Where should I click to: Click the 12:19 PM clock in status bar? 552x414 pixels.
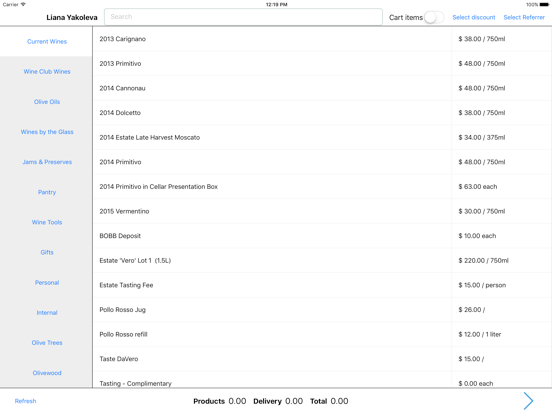[x=276, y=5]
